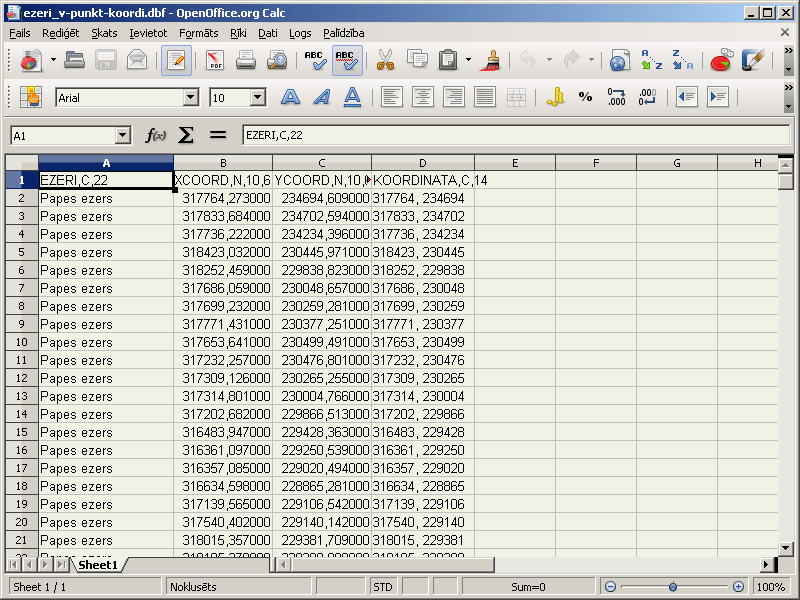
Task: Toggle Underline formatting
Action: point(353,97)
